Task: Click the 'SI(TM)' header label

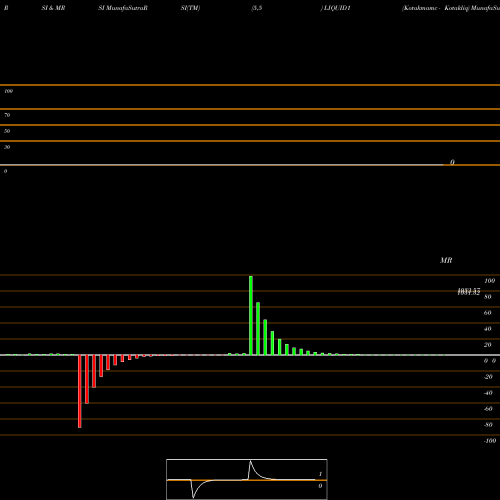Action: click(190, 8)
